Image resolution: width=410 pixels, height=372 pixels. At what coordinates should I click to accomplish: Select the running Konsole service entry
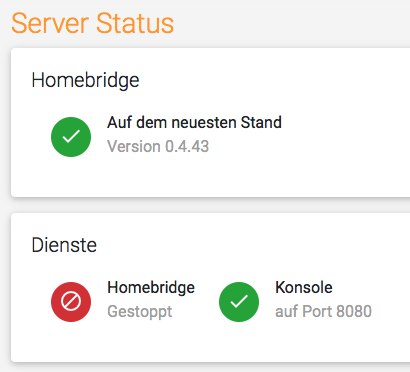click(295, 302)
